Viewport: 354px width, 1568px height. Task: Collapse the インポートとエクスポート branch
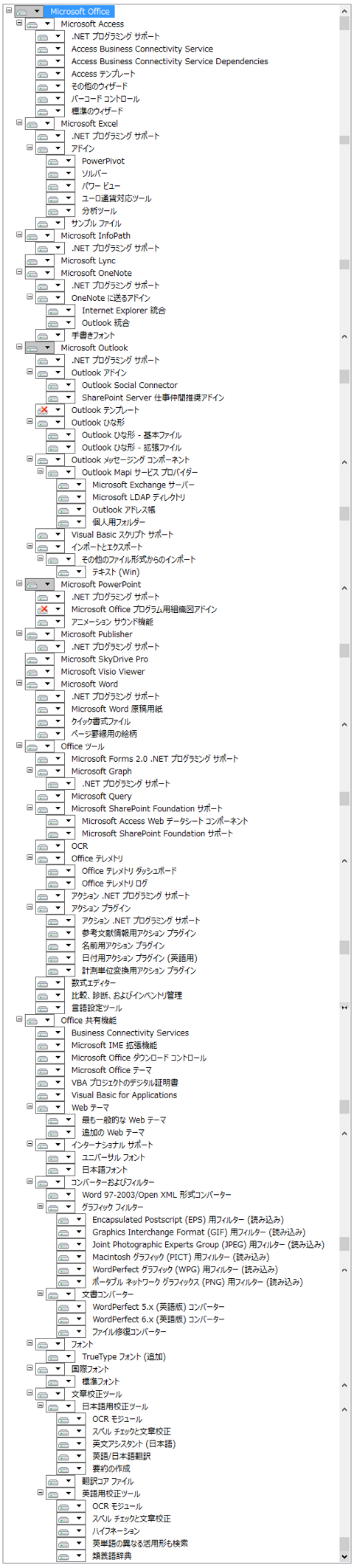(29, 547)
